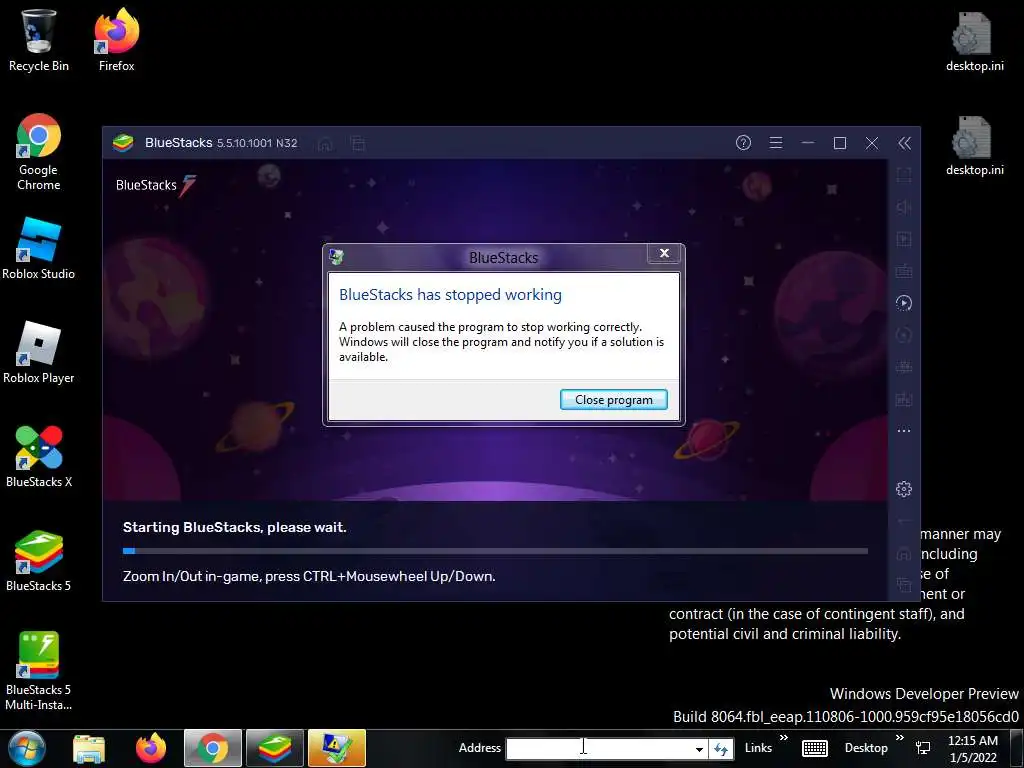This screenshot has width=1024, height=768.
Task: Expand the Links toolbar chevron
Action: (x=784, y=739)
